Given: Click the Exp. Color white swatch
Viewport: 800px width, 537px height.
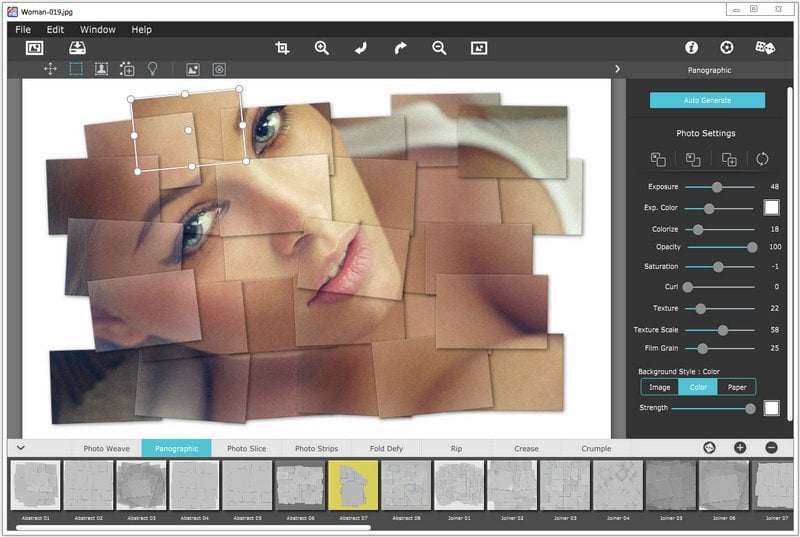Looking at the screenshot, I should point(771,207).
